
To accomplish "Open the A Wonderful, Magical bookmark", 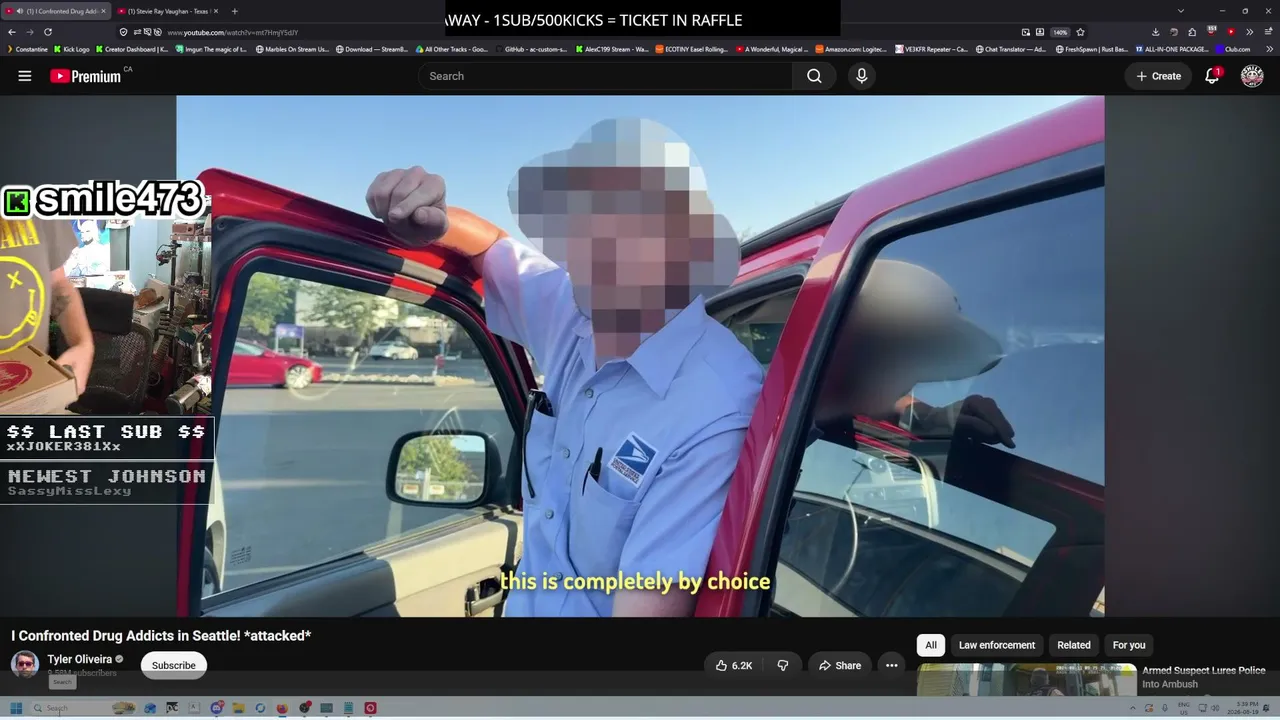I will [x=772, y=49].
